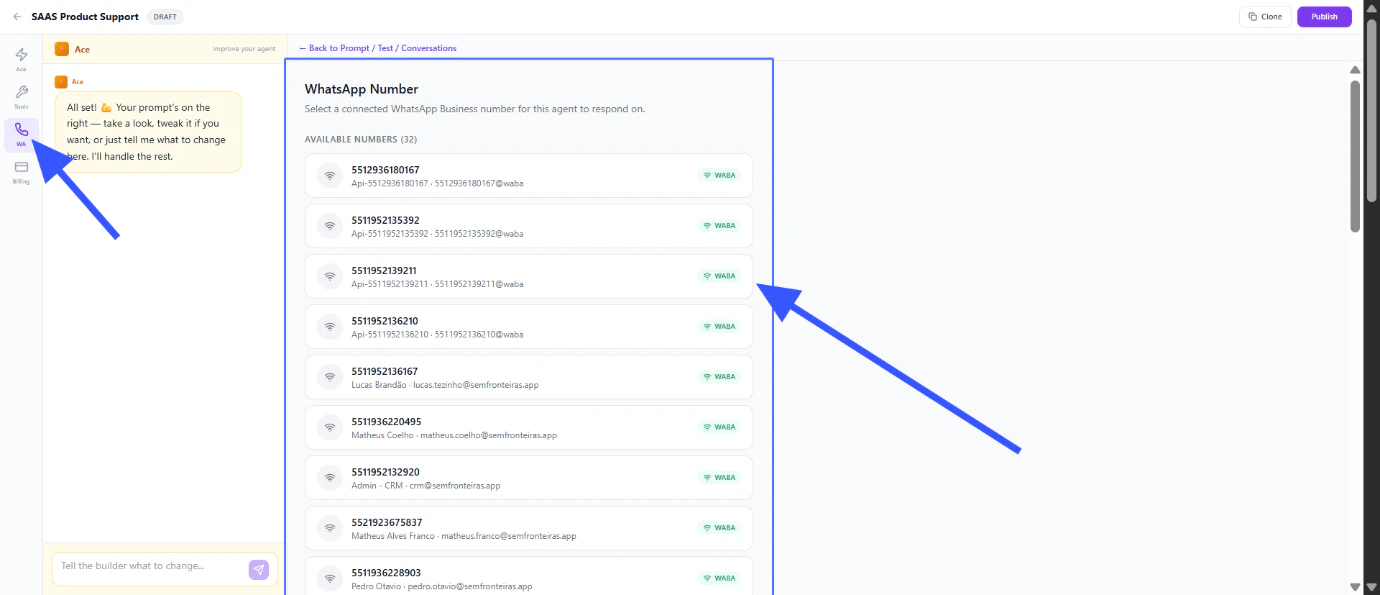Select number 5511952139211
This screenshot has width=1380, height=595.
click(x=529, y=276)
